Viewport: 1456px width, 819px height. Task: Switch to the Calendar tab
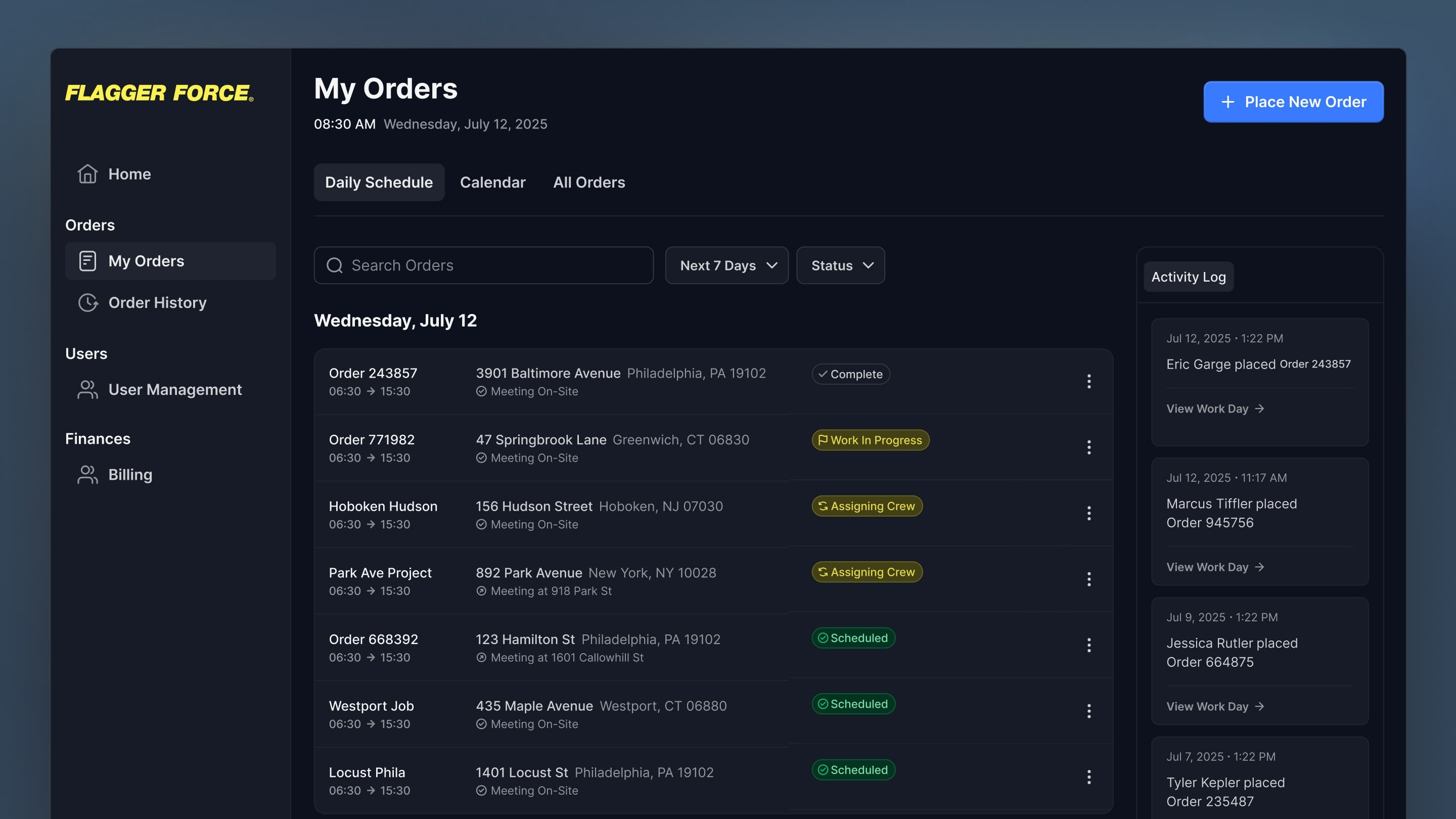tap(492, 183)
